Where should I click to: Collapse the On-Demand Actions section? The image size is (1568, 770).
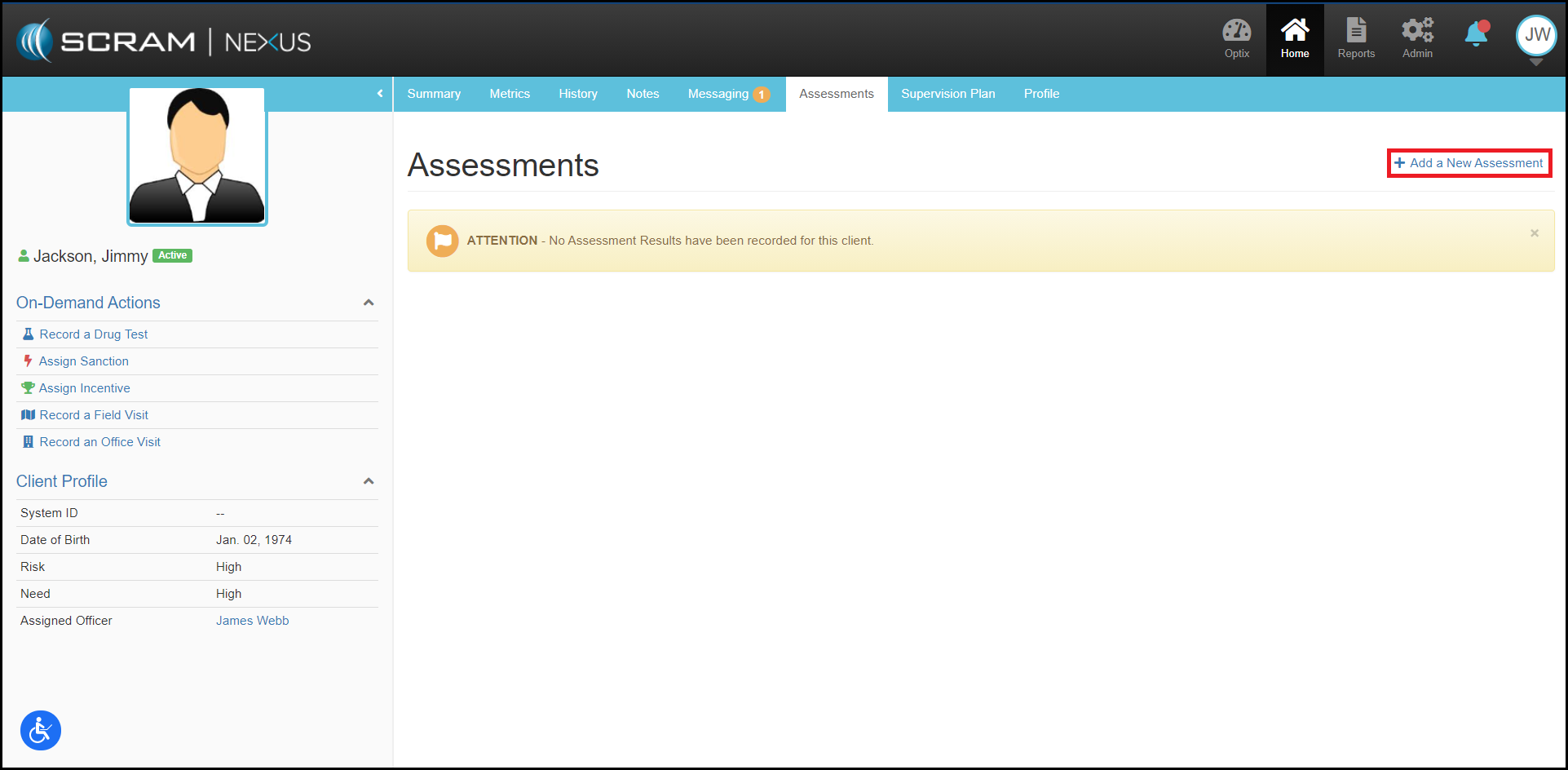coord(369,303)
